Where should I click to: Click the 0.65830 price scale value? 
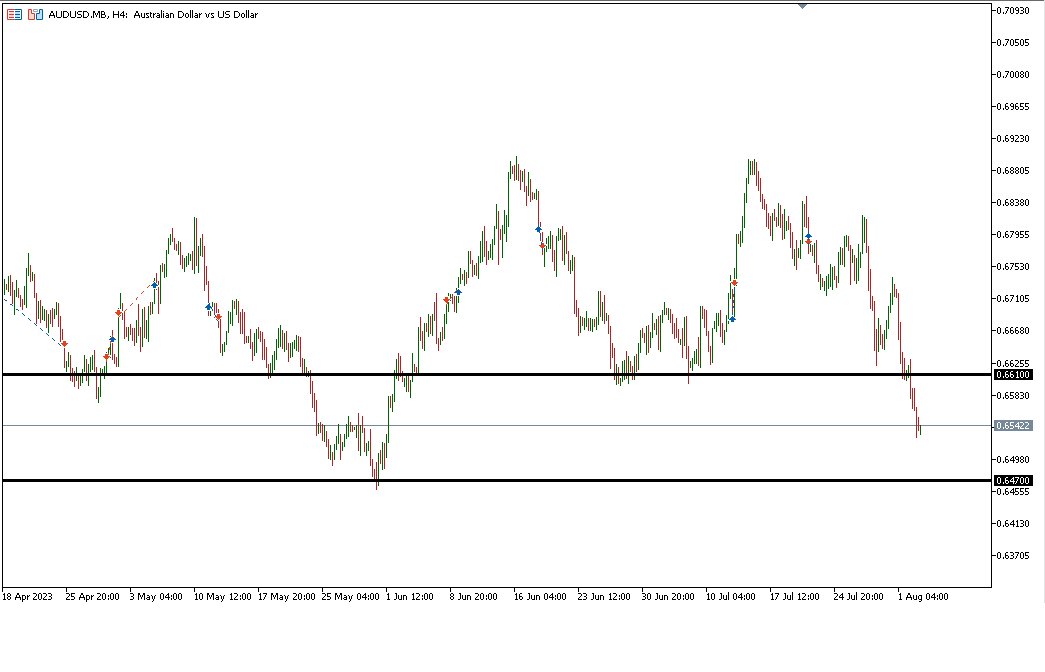click(1012, 395)
